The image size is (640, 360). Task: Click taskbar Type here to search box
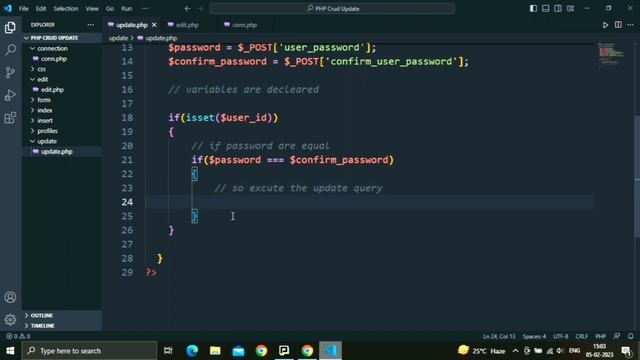point(89,351)
